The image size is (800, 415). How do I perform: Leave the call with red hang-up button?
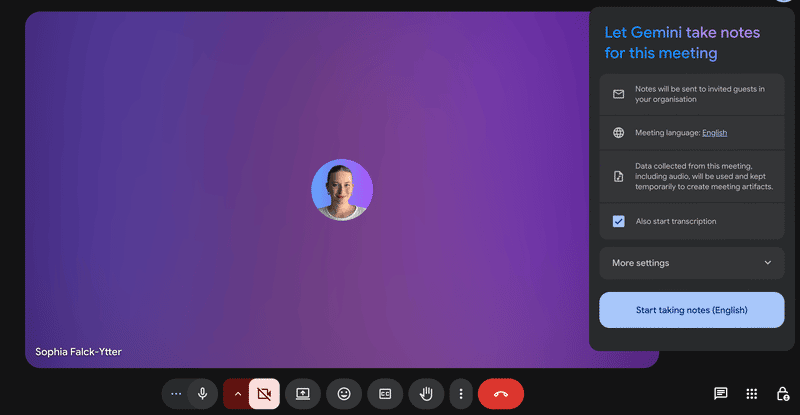point(501,394)
